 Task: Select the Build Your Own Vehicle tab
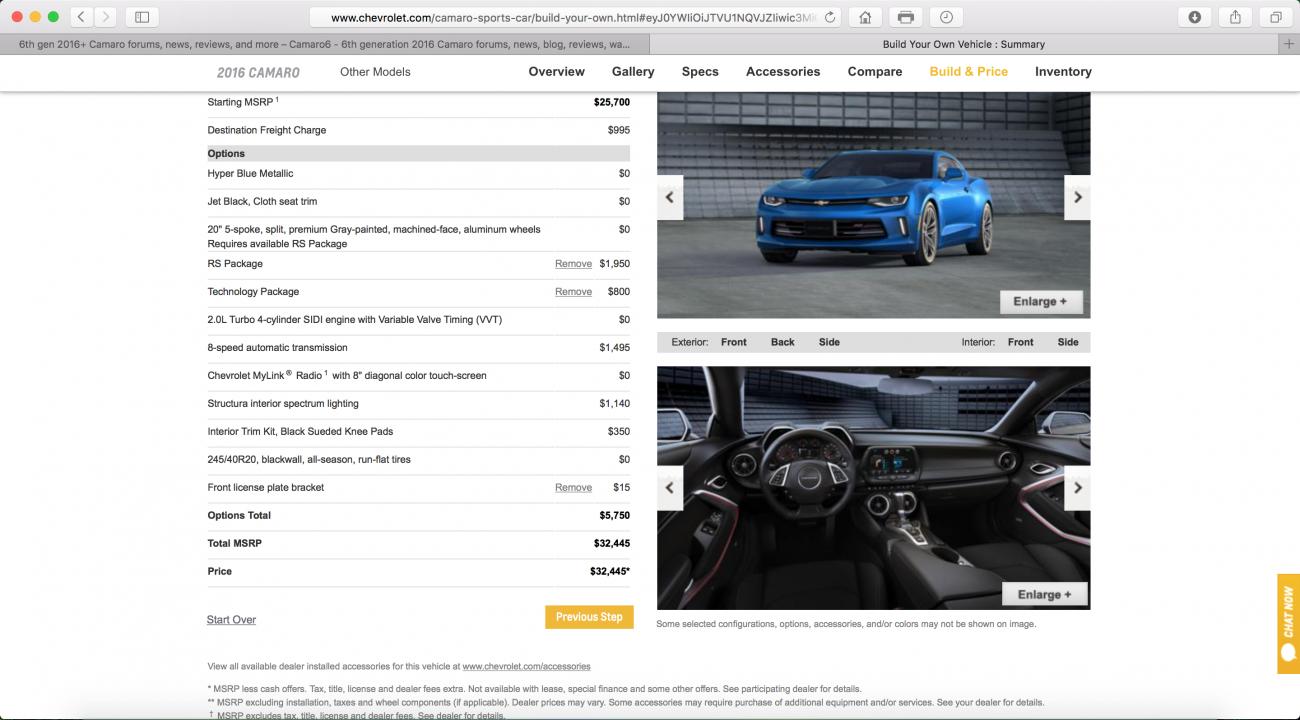coord(963,44)
